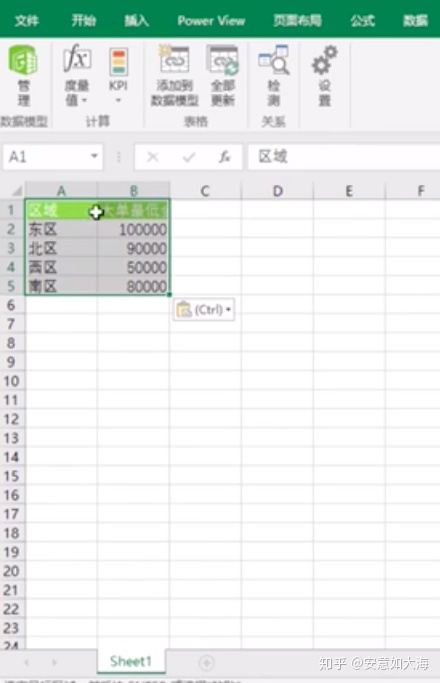Click the Insert Function fx icon

coord(224,157)
